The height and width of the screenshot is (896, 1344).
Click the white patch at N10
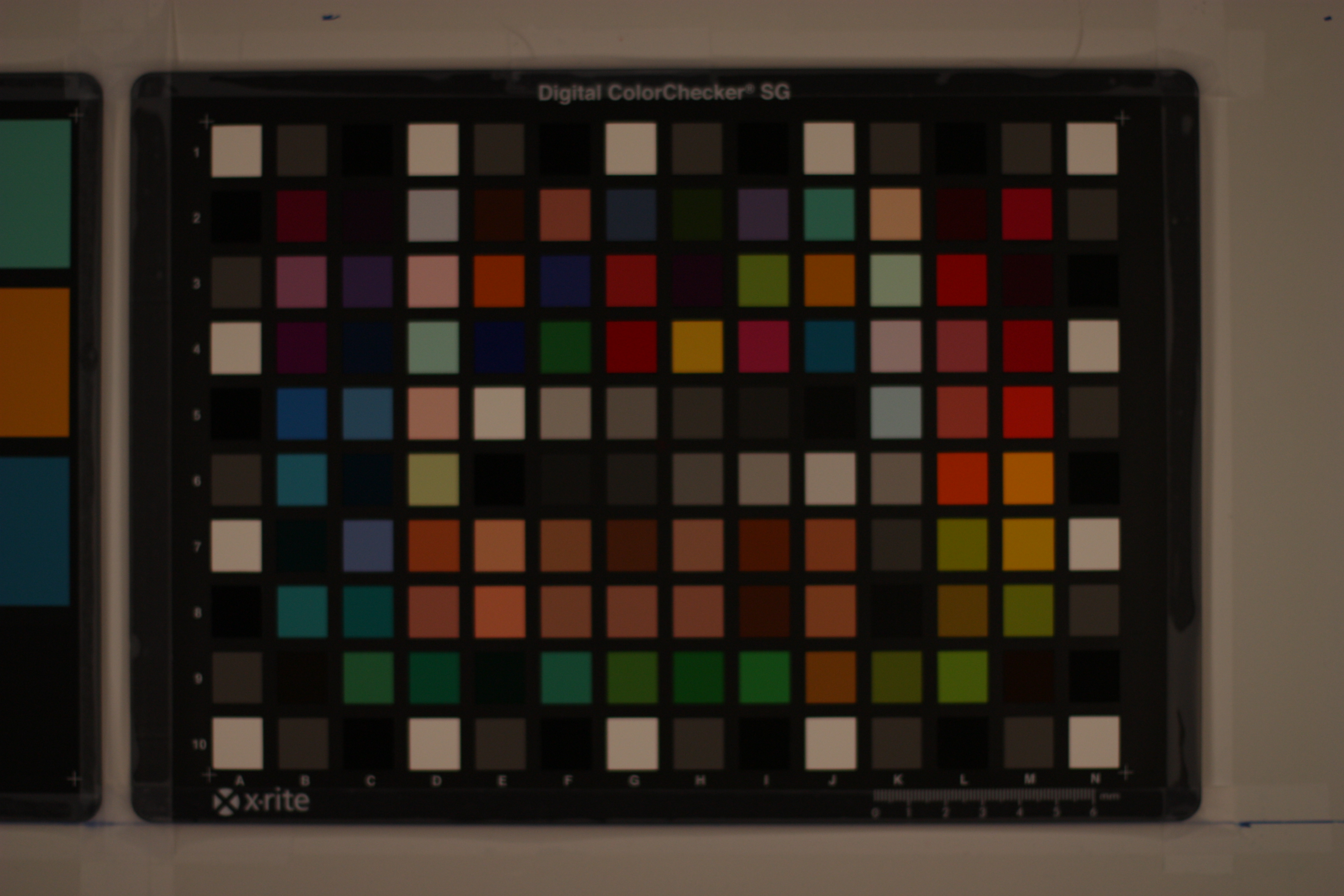[1094, 742]
